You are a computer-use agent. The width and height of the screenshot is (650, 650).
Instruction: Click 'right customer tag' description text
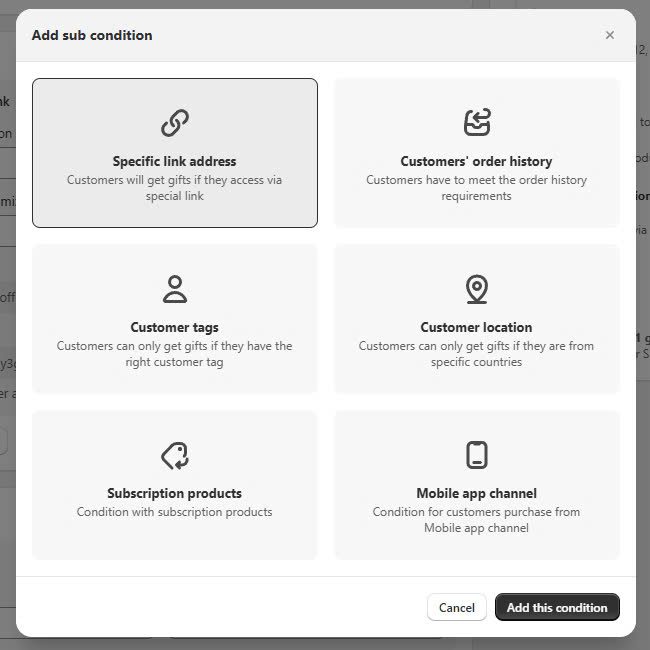[x=175, y=354]
